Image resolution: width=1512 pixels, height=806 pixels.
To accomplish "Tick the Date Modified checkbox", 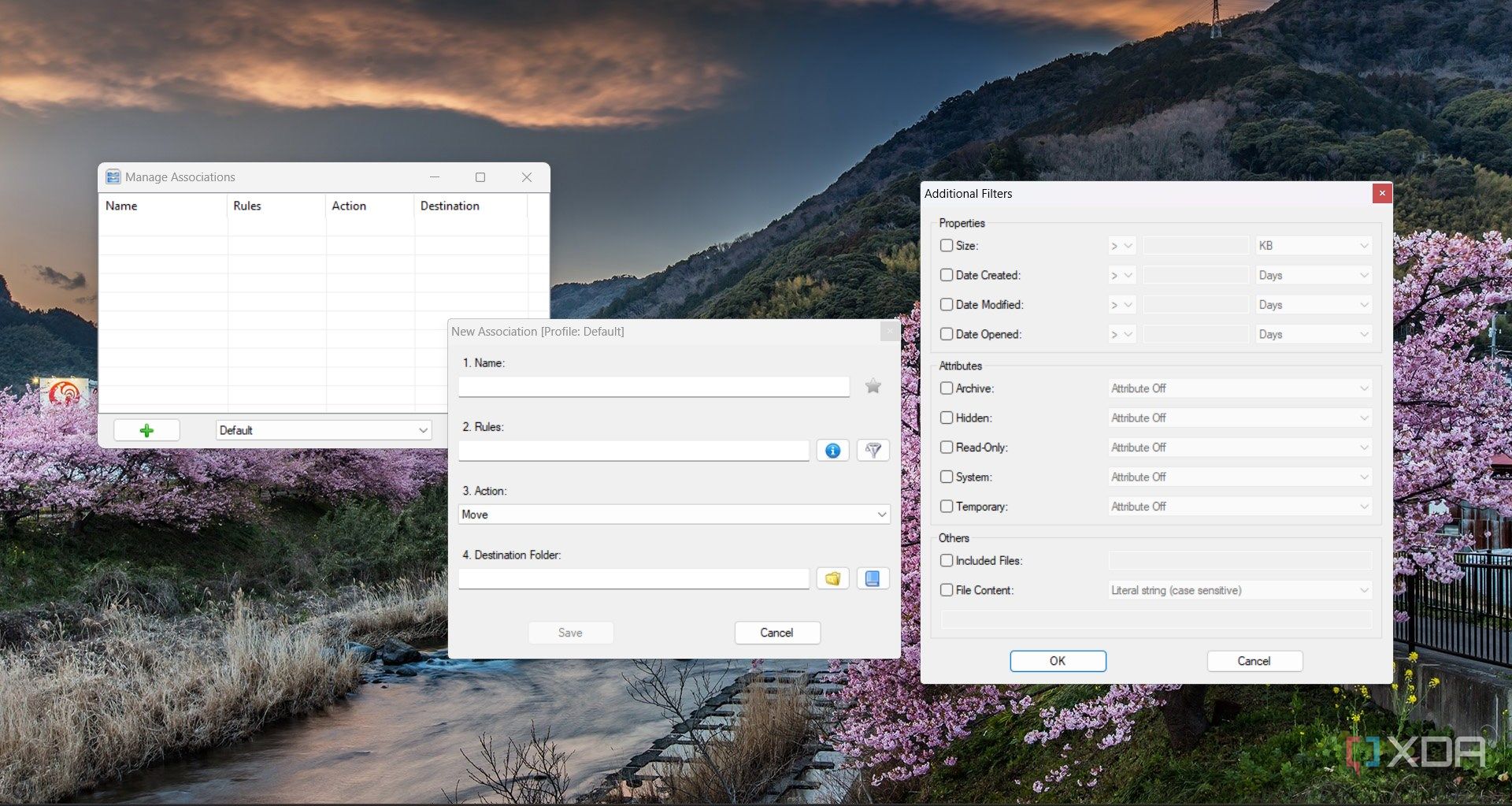I will [x=947, y=304].
